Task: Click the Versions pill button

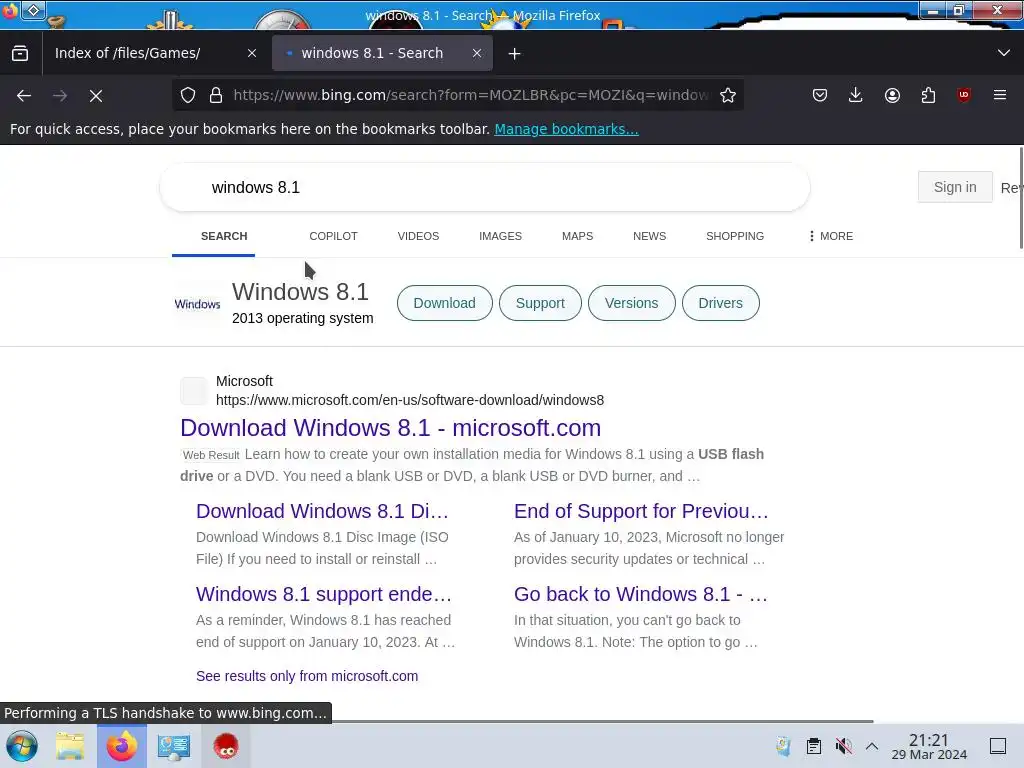Action: click(632, 303)
